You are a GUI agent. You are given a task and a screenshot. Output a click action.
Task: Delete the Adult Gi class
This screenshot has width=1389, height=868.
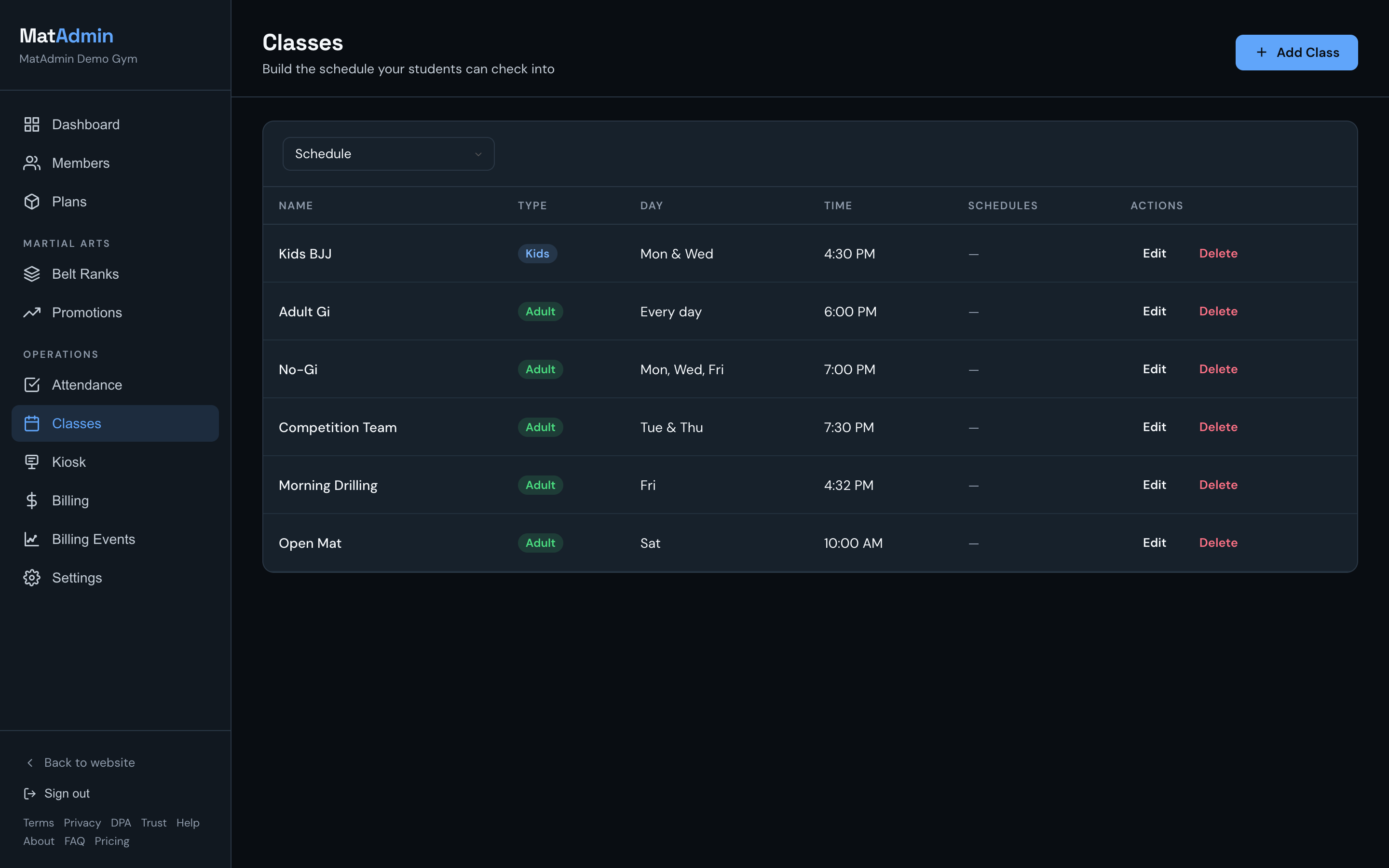point(1218,311)
